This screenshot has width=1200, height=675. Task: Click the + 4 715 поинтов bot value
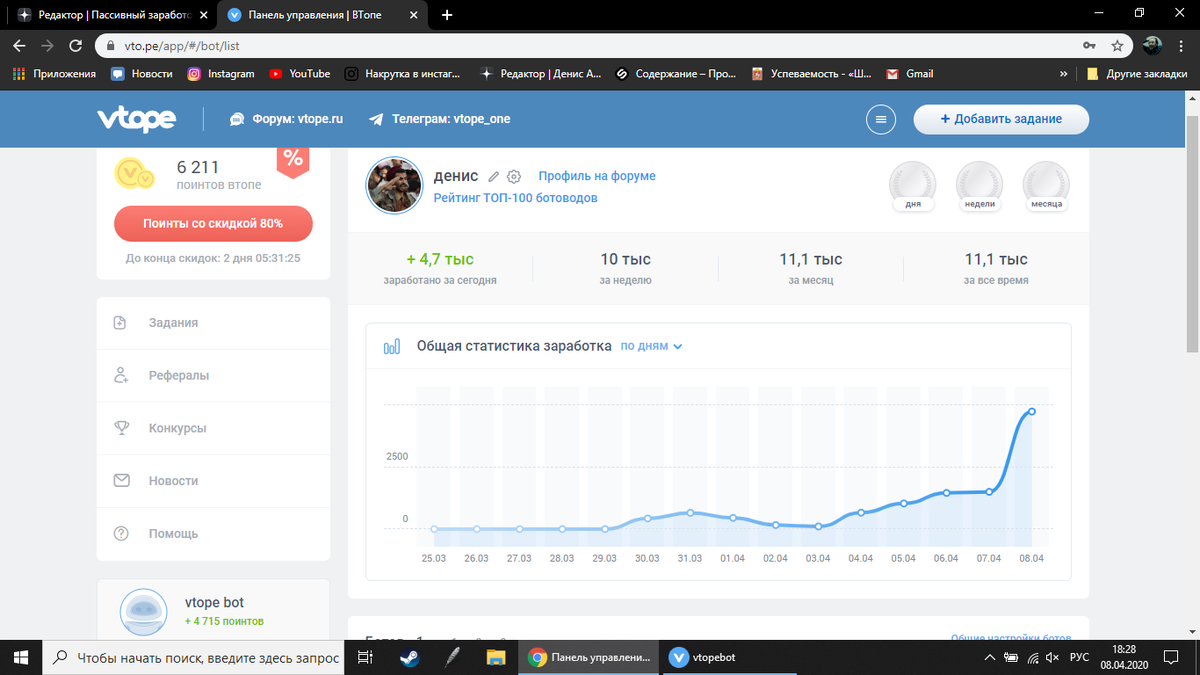(224, 621)
